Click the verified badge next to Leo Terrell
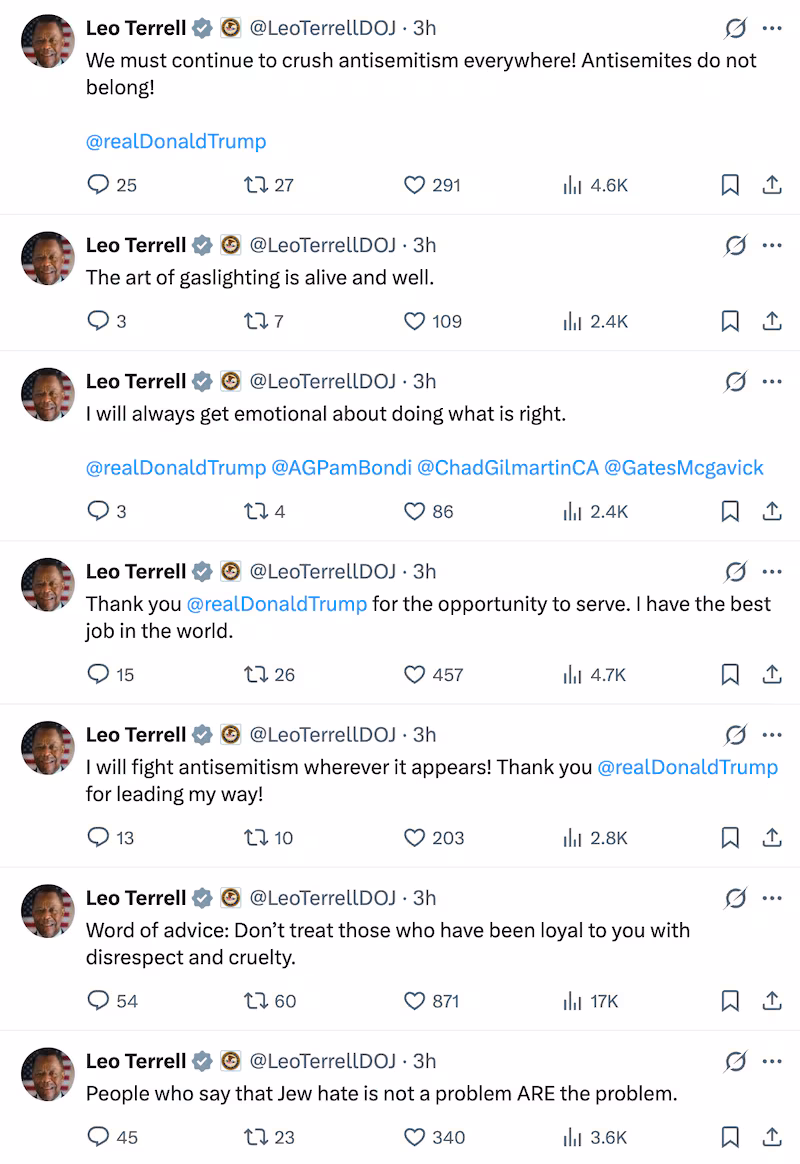Screen dimensions: 800x1164 (201, 29)
